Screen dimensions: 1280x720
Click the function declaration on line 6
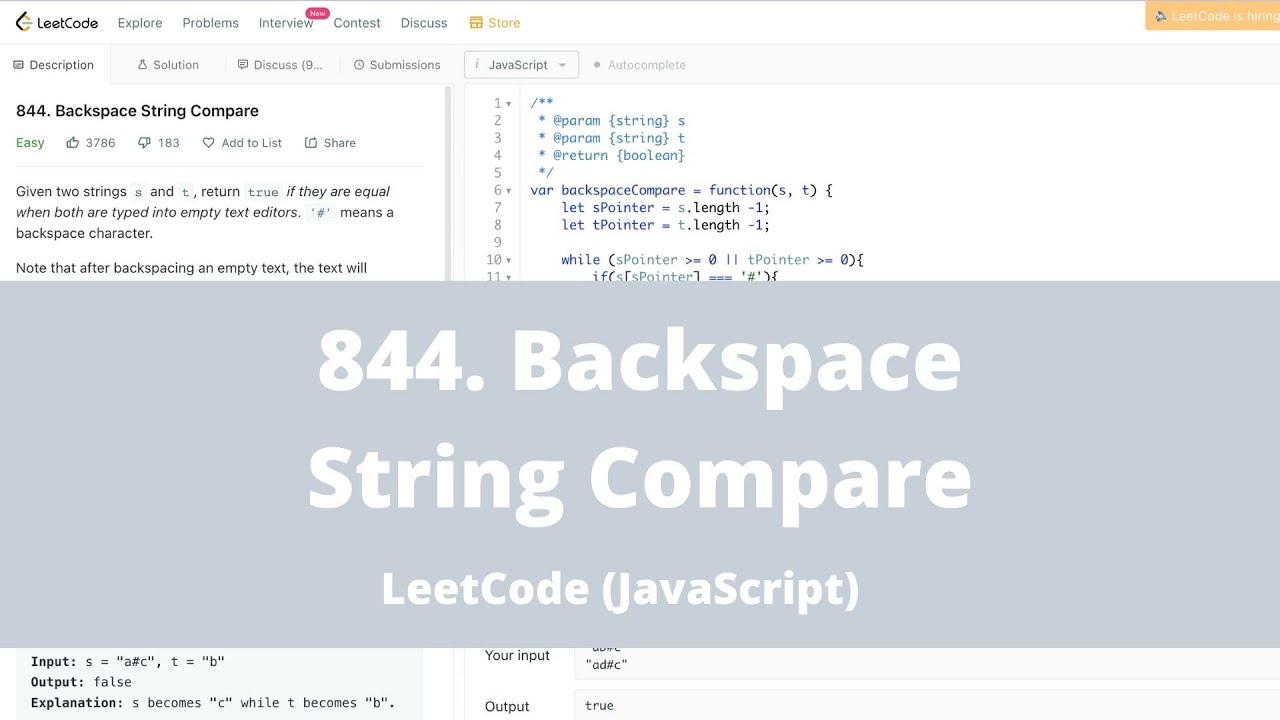point(682,191)
